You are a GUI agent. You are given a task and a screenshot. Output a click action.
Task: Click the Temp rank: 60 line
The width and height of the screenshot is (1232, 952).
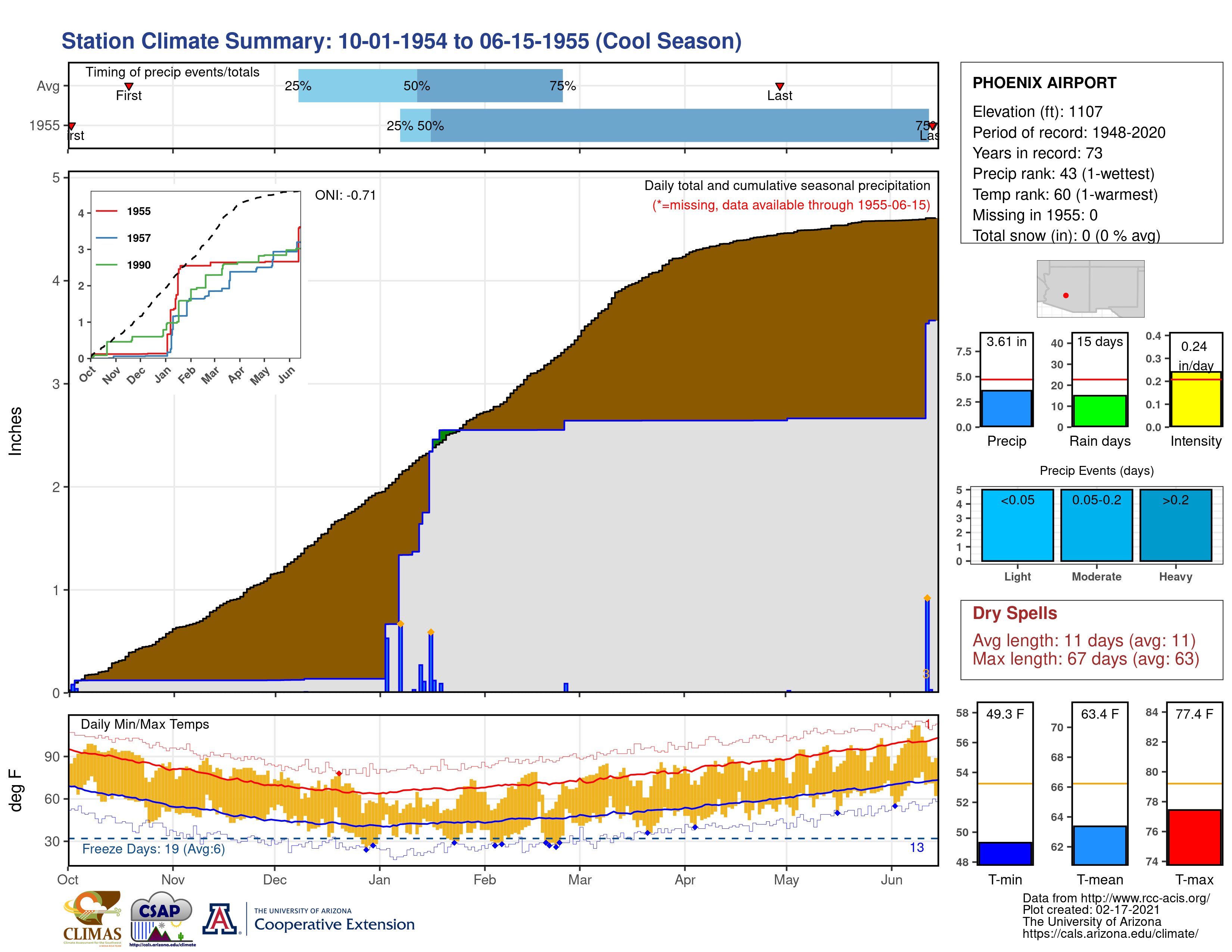pos(1065,195)
